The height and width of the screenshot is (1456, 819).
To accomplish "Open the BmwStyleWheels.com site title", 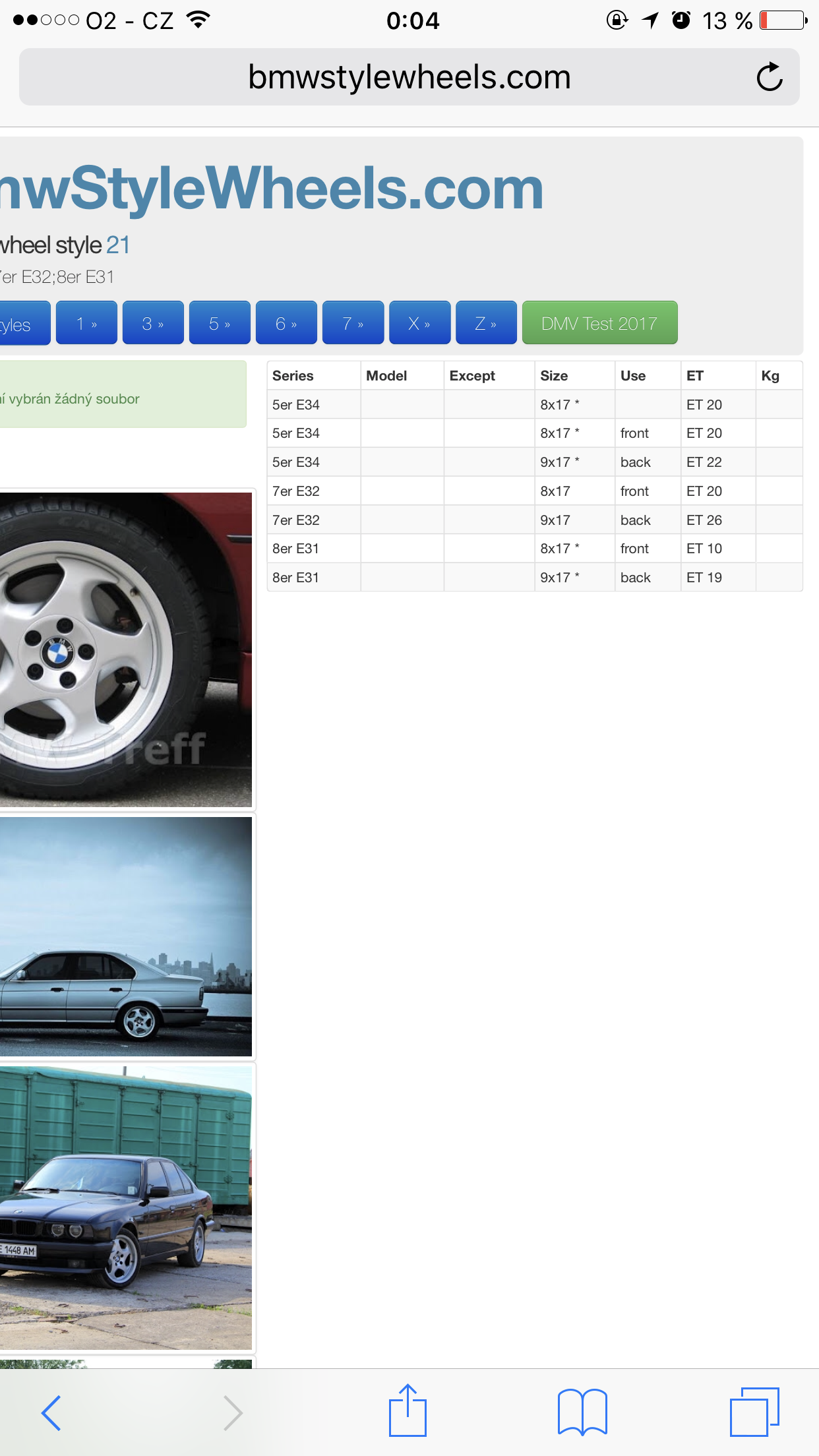I will click(x=272, y=188).
